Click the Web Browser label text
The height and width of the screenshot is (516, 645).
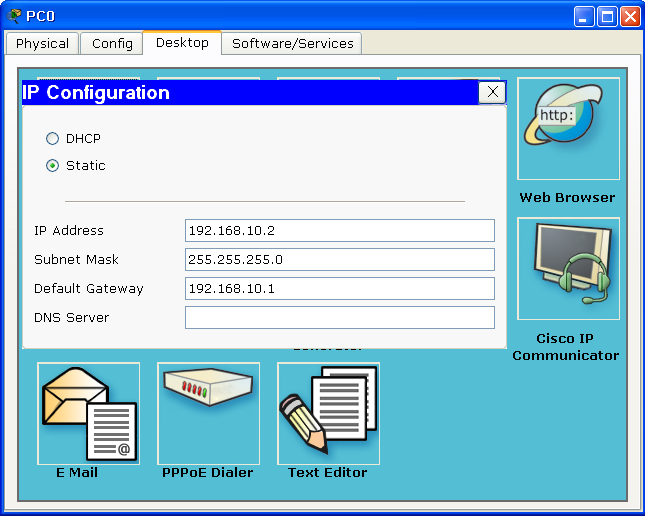(567, 198)
